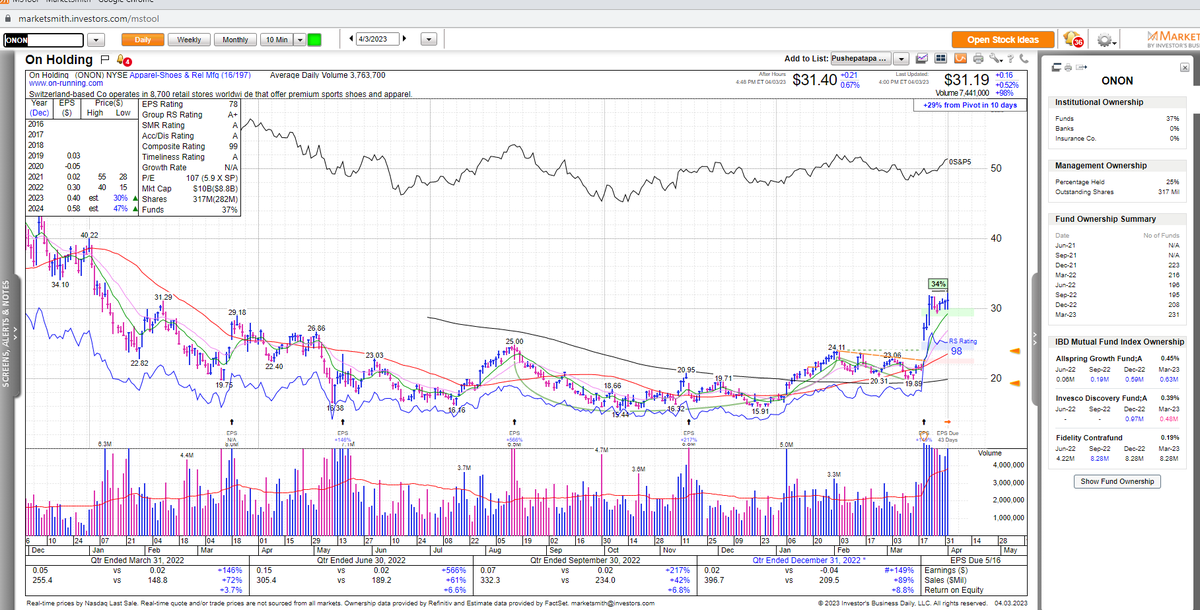
Task: Click the chart view icon
Action: click(x=922, y=59)
